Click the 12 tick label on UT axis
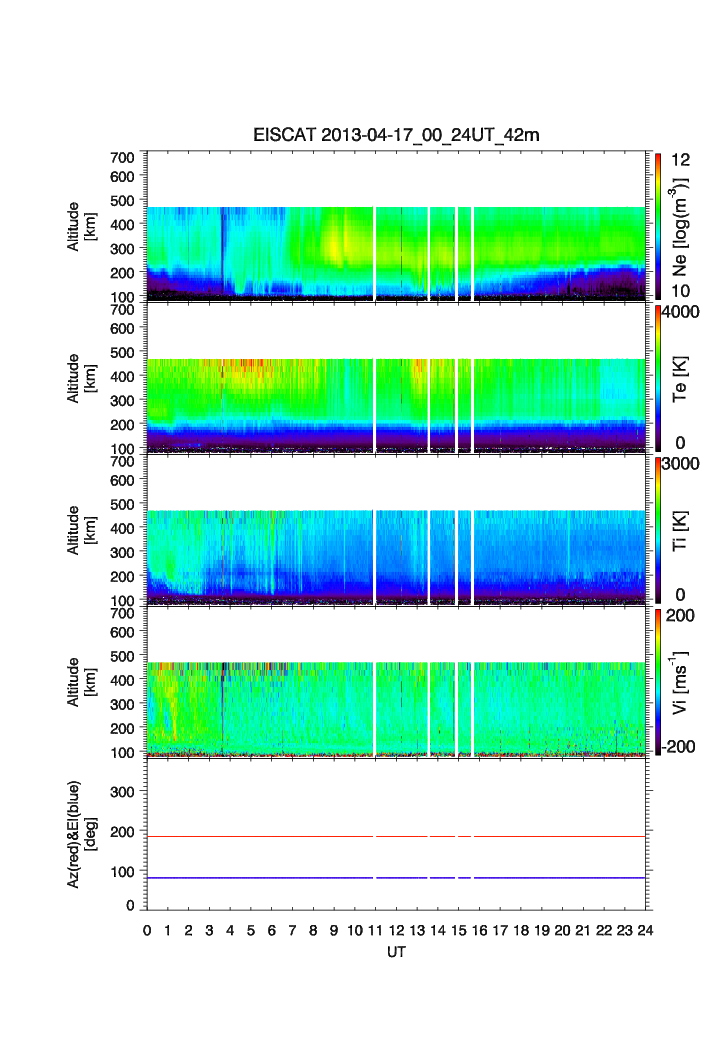The width and height of the screenshot is (708, 1062). (396, 931)
